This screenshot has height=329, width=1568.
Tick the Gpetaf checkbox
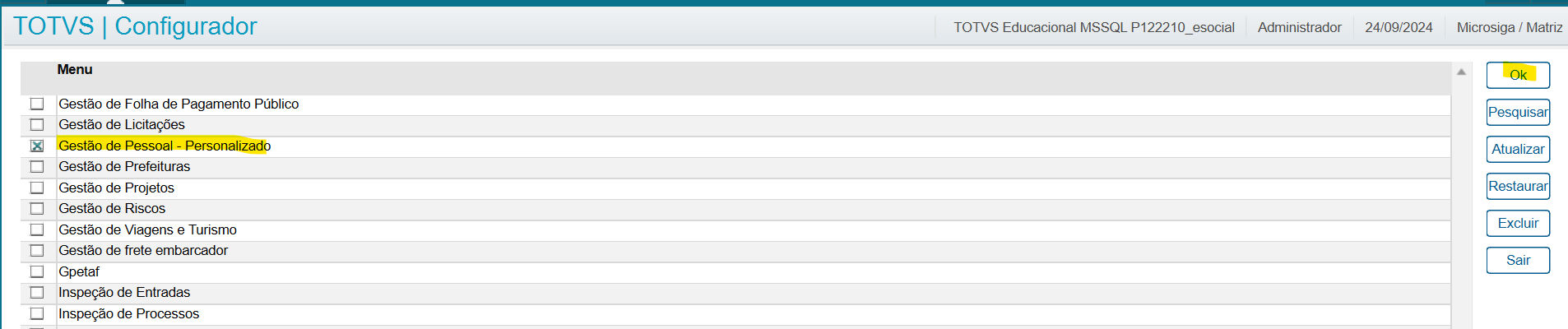[x=37, y=271]
